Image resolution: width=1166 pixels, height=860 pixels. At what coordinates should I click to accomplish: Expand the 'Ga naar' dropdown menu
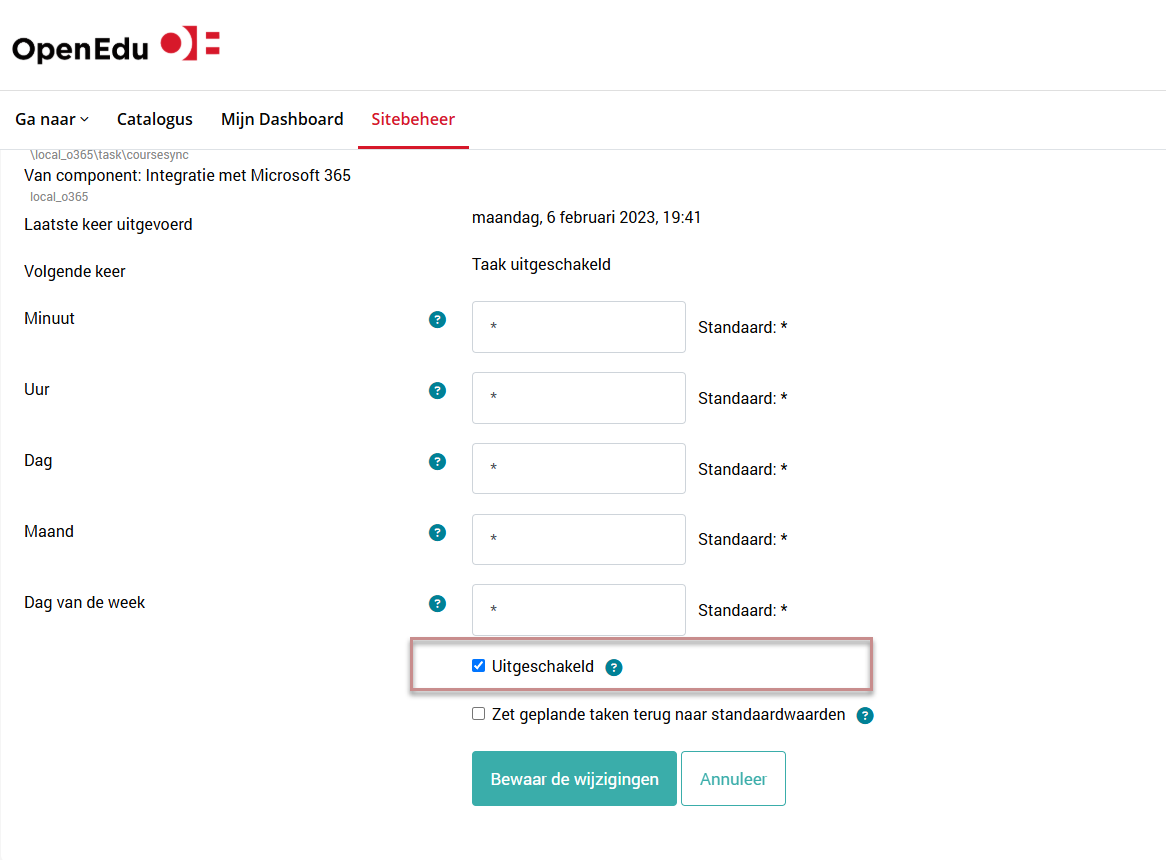tap(52, 119)
